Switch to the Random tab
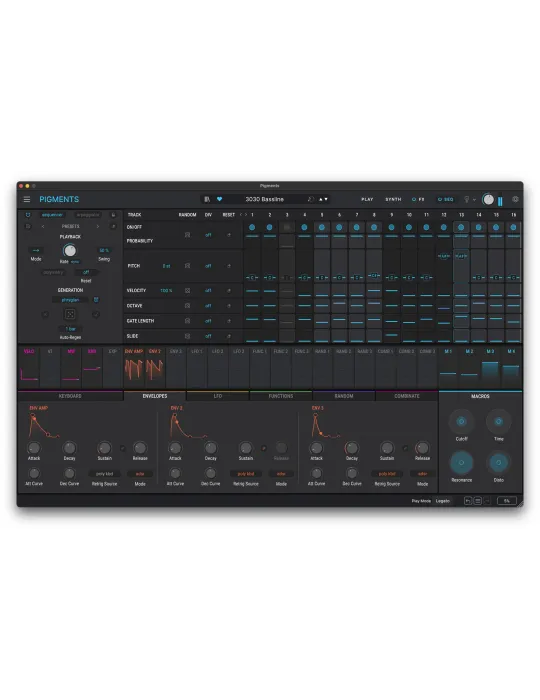Image resolution: width=540 pixels, height=700 pixels. click(344, 396)
